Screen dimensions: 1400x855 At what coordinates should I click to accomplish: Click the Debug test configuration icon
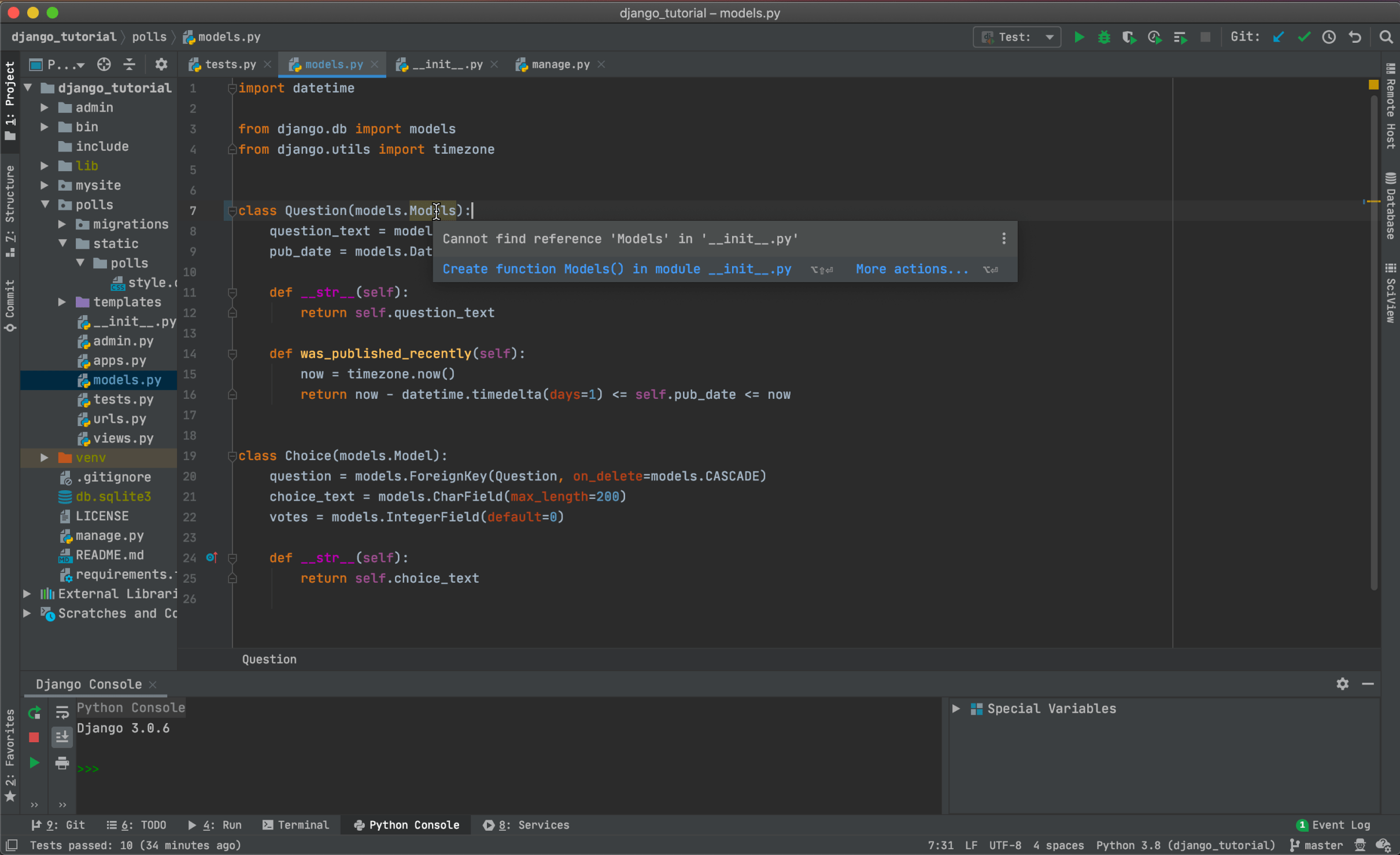(x=1100, y=38)
